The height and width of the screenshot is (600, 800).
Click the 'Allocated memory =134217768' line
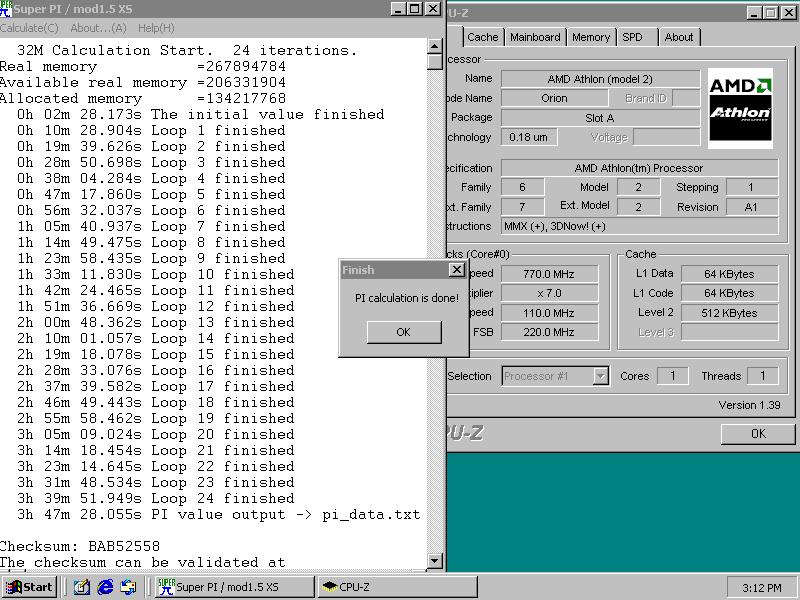coord(143,98)
